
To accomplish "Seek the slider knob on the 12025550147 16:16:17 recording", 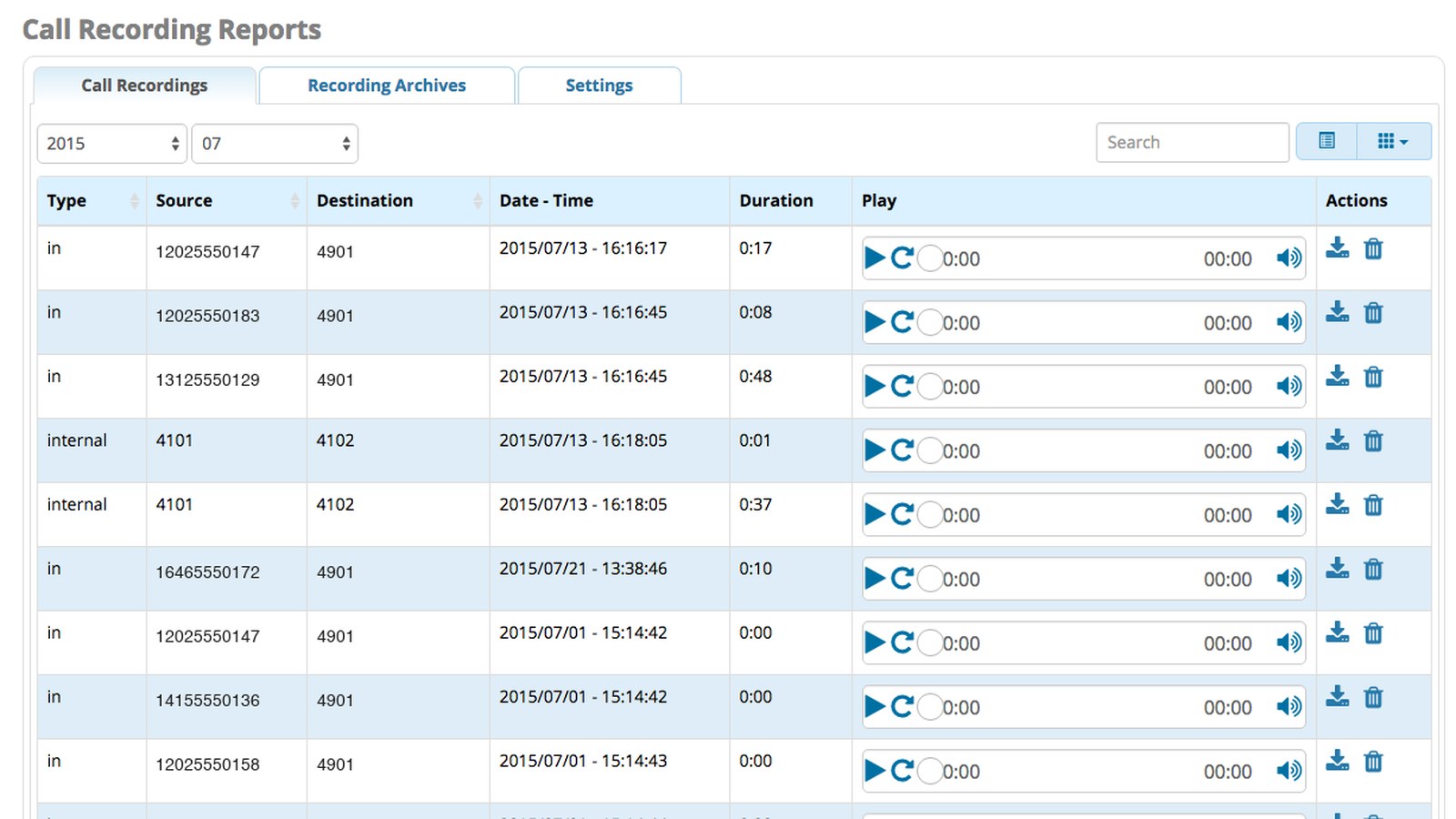I will click(930, 258).
